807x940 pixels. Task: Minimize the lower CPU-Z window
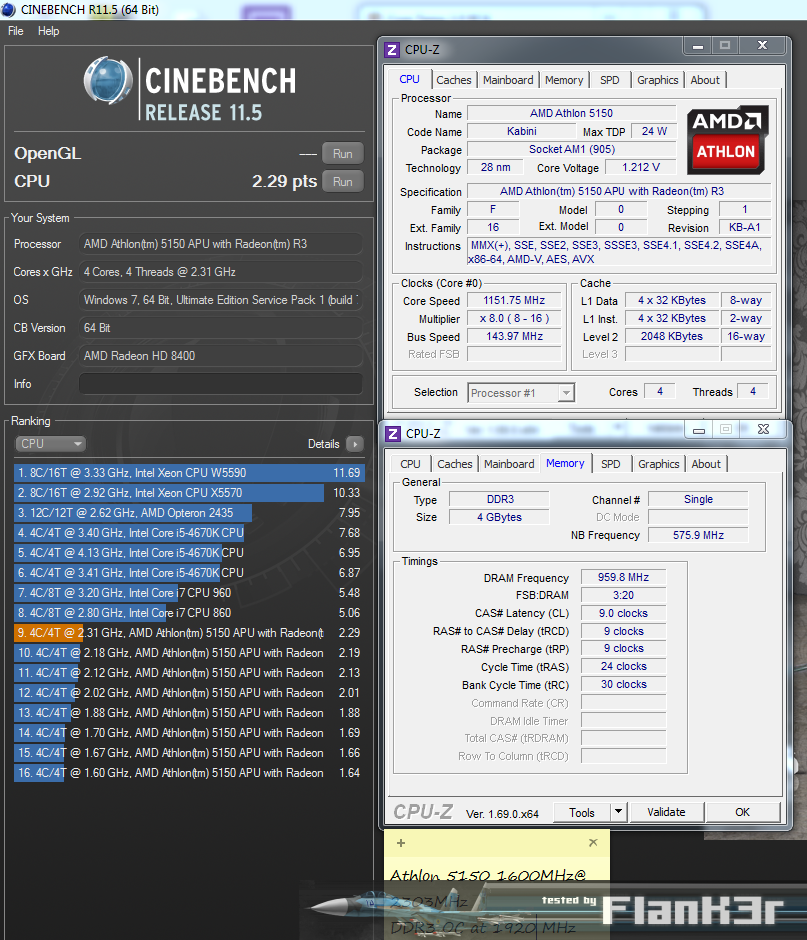point(698,430)
